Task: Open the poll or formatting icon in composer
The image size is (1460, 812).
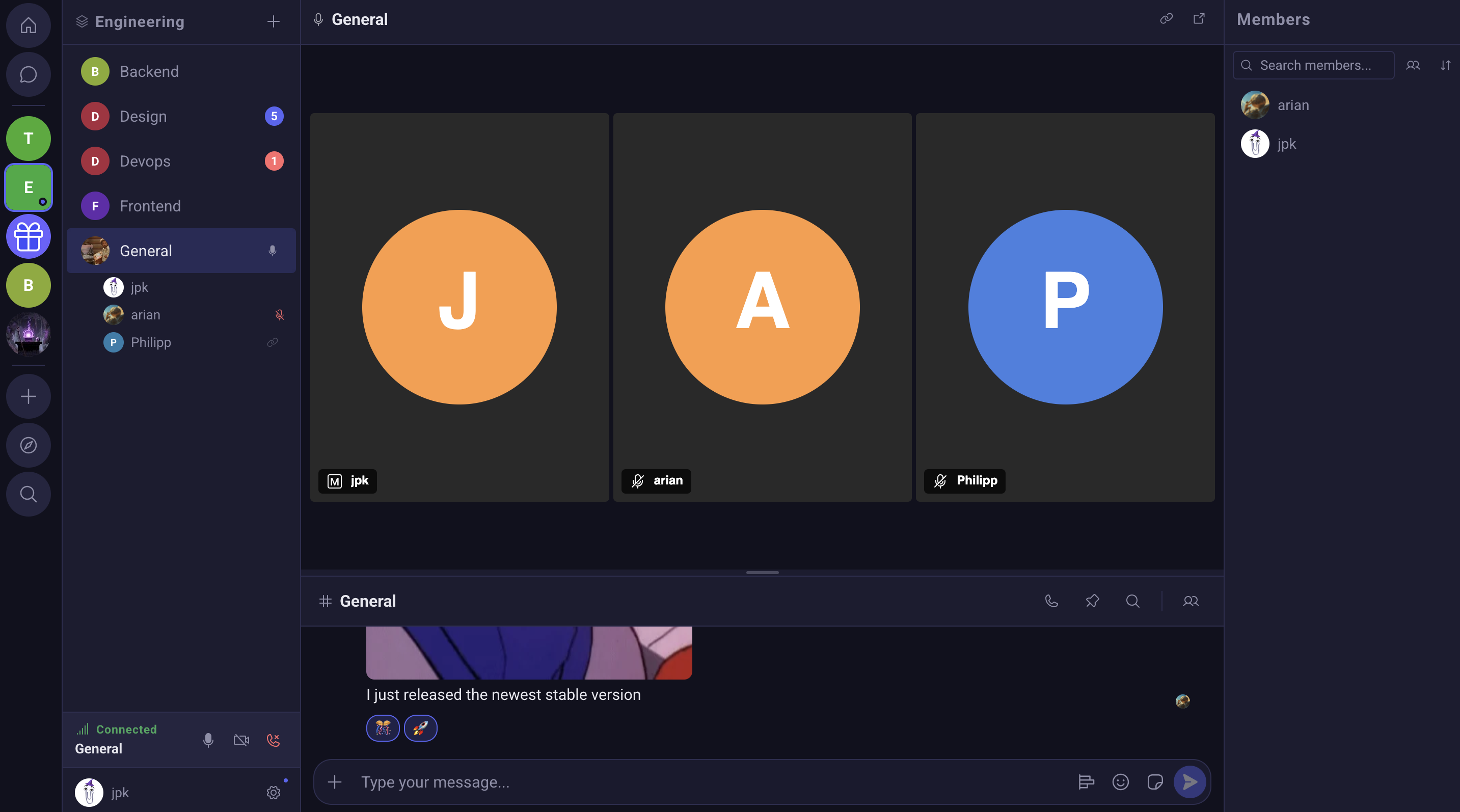Action: [1086, 782]
